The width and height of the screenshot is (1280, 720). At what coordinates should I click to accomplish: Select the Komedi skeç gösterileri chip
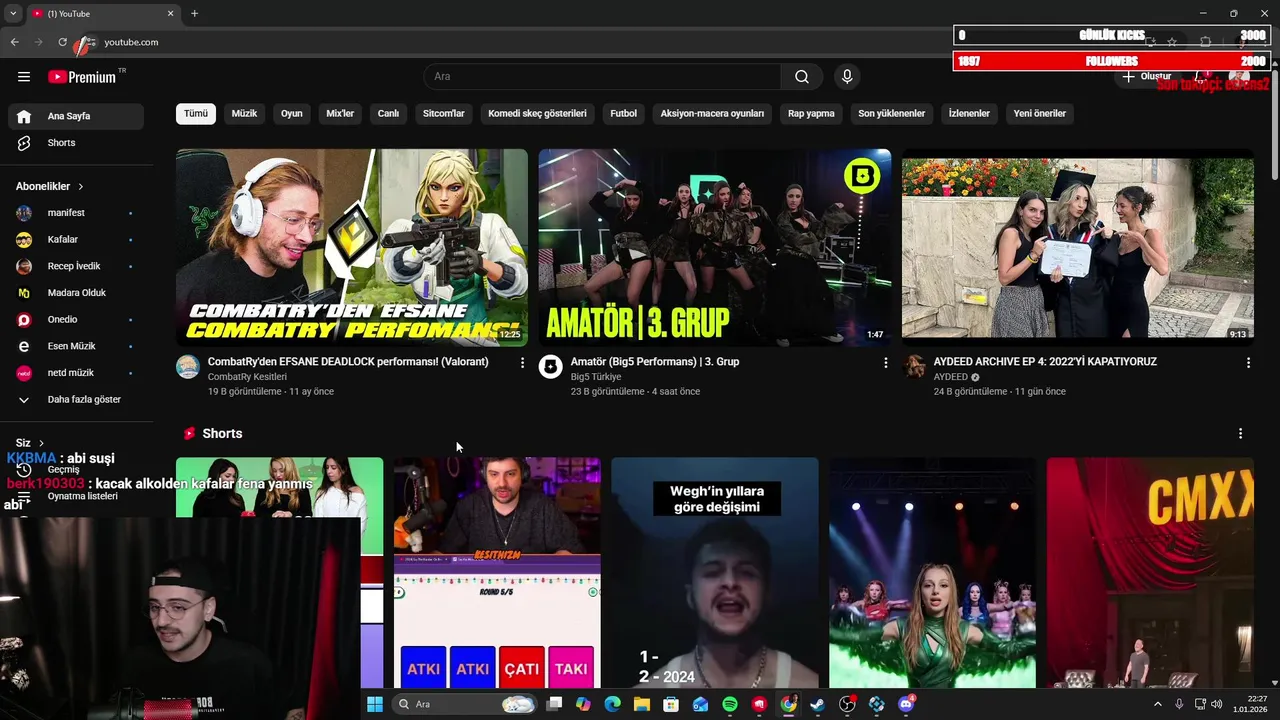[537, 113]
